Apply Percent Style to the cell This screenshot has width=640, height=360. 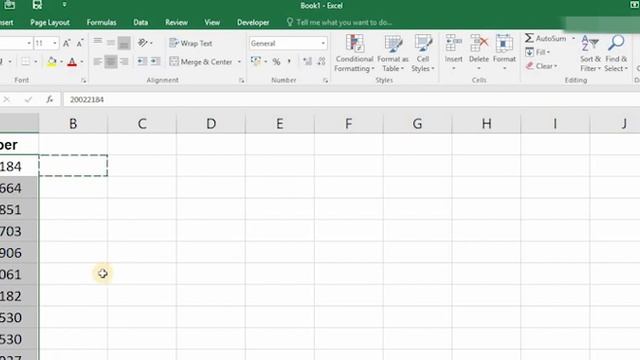[x=276, y=62]
